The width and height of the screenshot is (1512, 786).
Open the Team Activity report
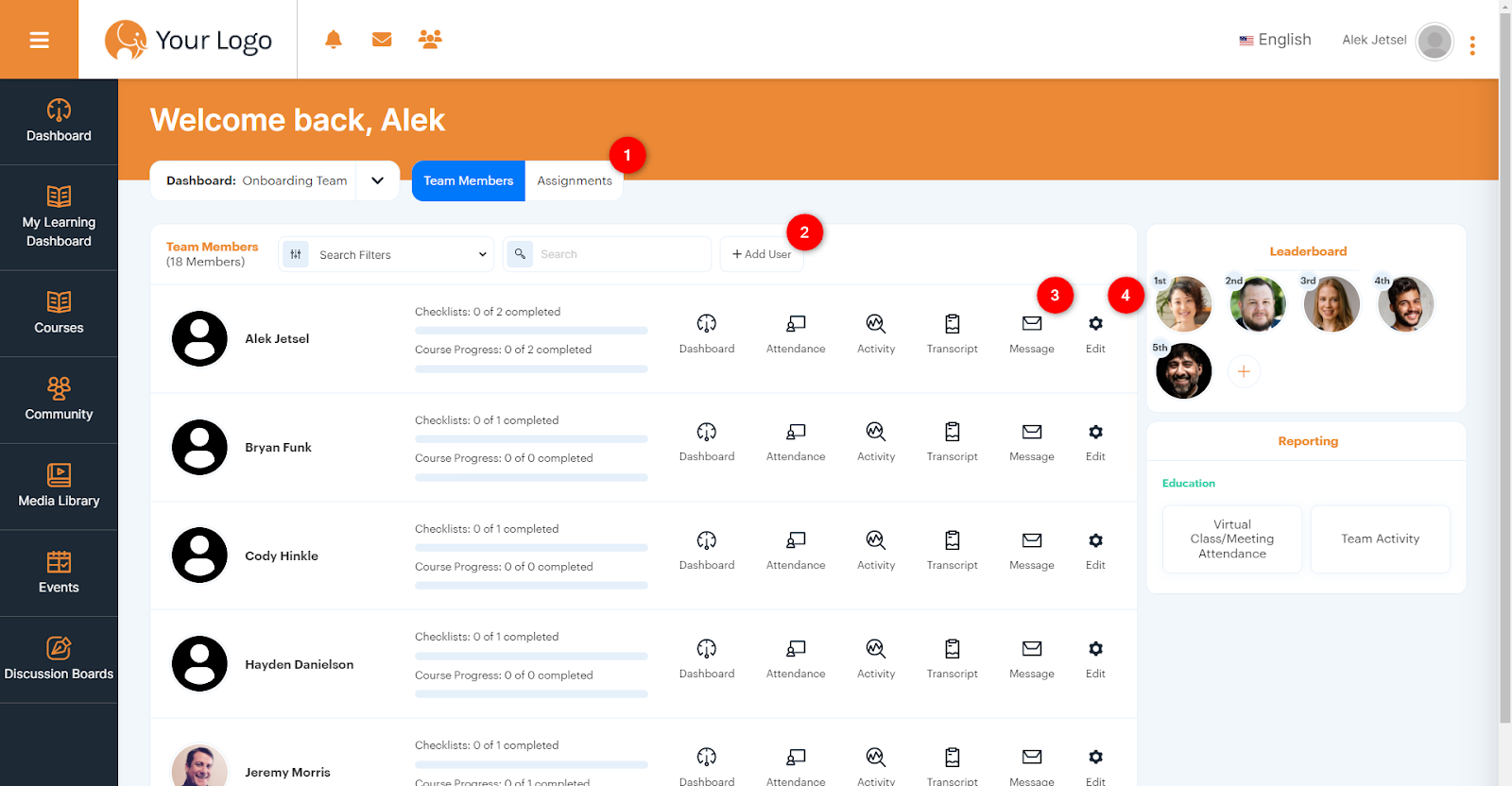pos(1380,538)
